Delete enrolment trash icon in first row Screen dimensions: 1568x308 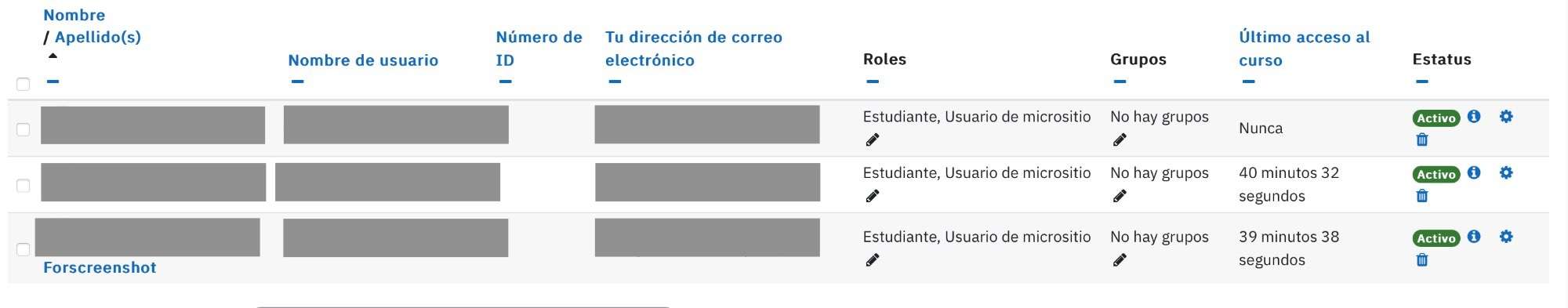coord(1422,140)
